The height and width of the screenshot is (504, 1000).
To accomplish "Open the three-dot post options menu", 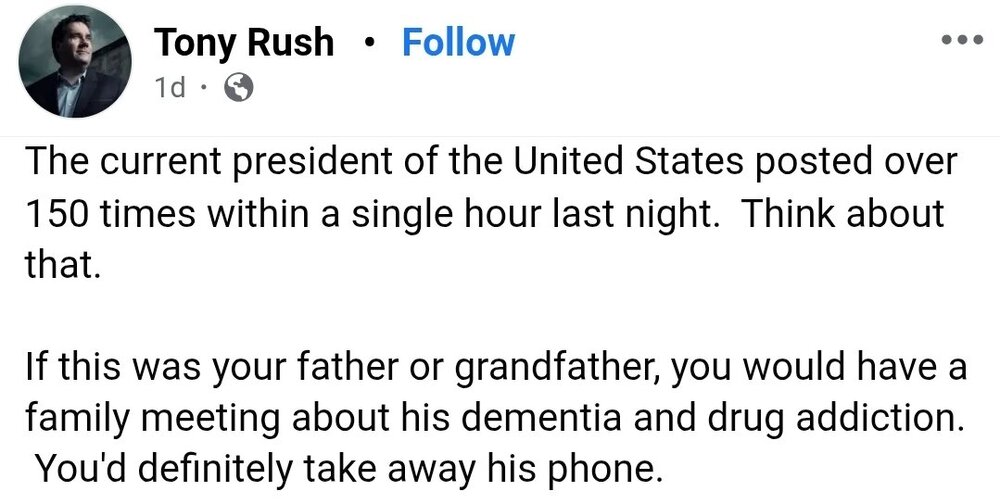I will [963, 43].
